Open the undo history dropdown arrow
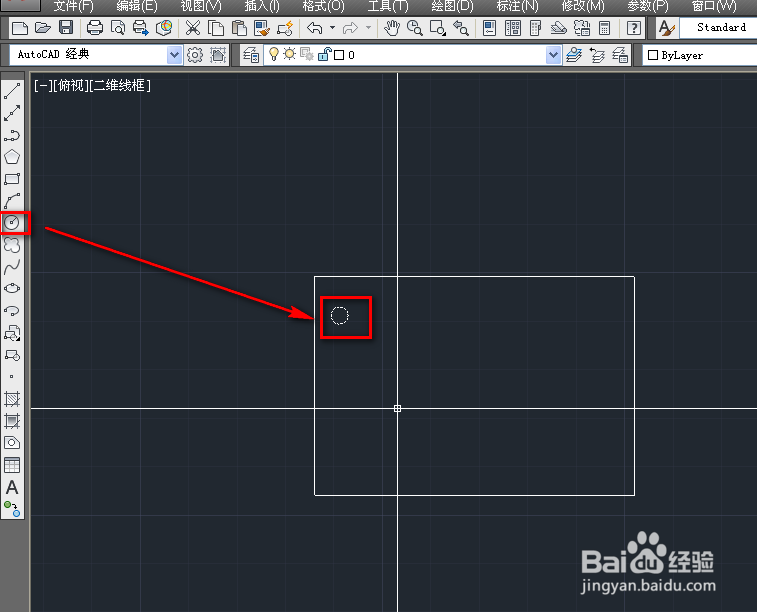 [332, 28]
